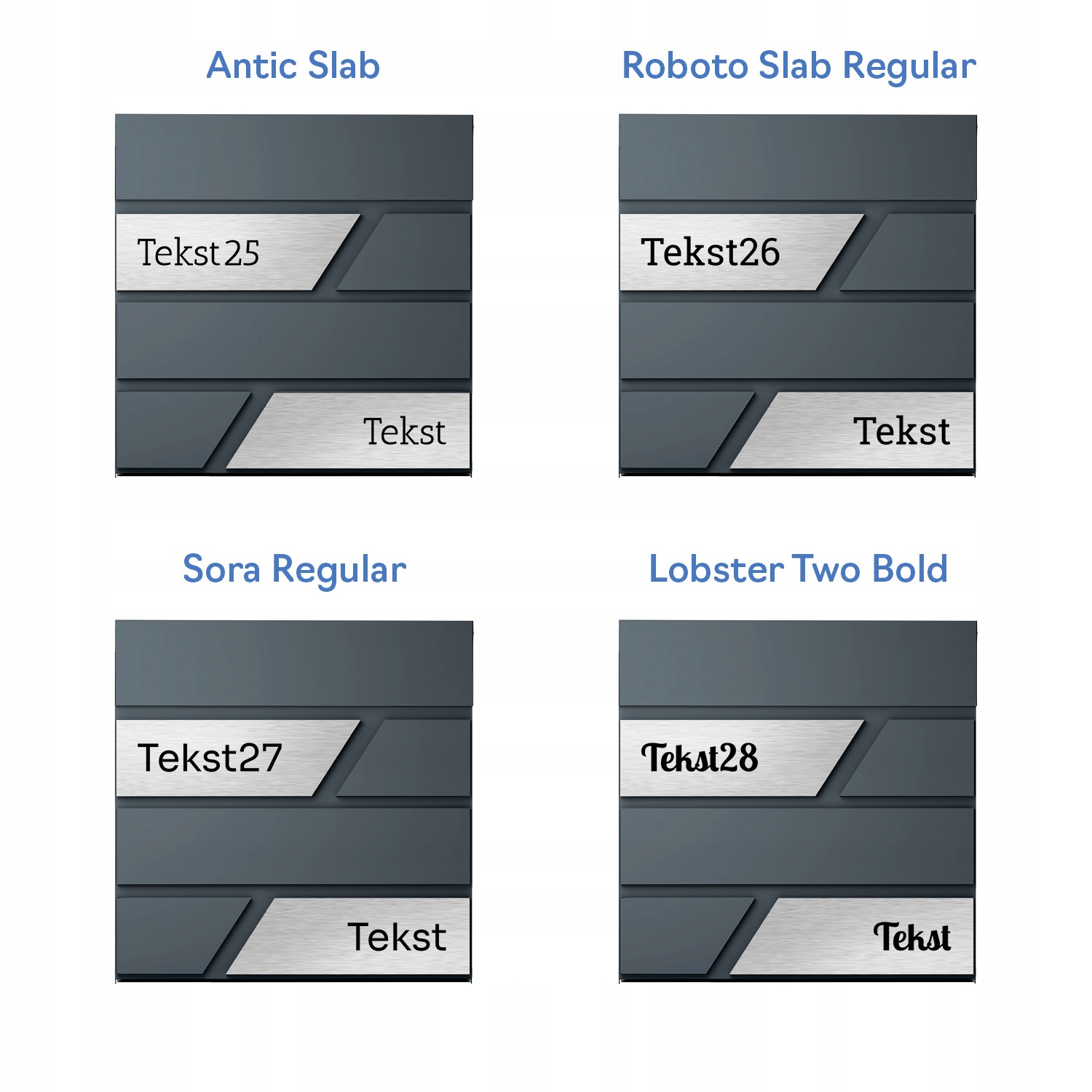Select dark middle panel of Sora Regular mailbox

pos(293,846)
